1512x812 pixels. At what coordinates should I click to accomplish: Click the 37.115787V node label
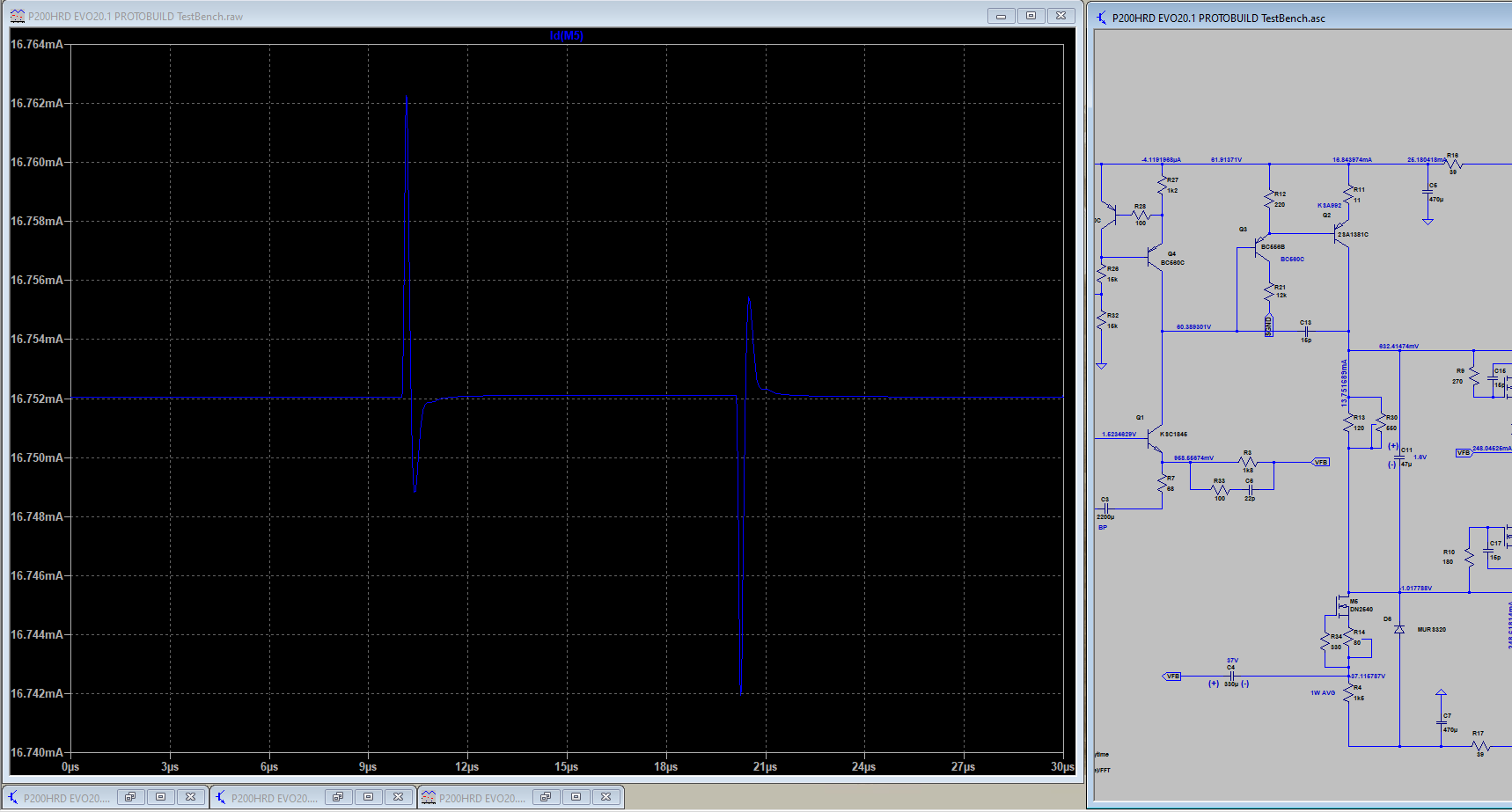(1368, 677)
